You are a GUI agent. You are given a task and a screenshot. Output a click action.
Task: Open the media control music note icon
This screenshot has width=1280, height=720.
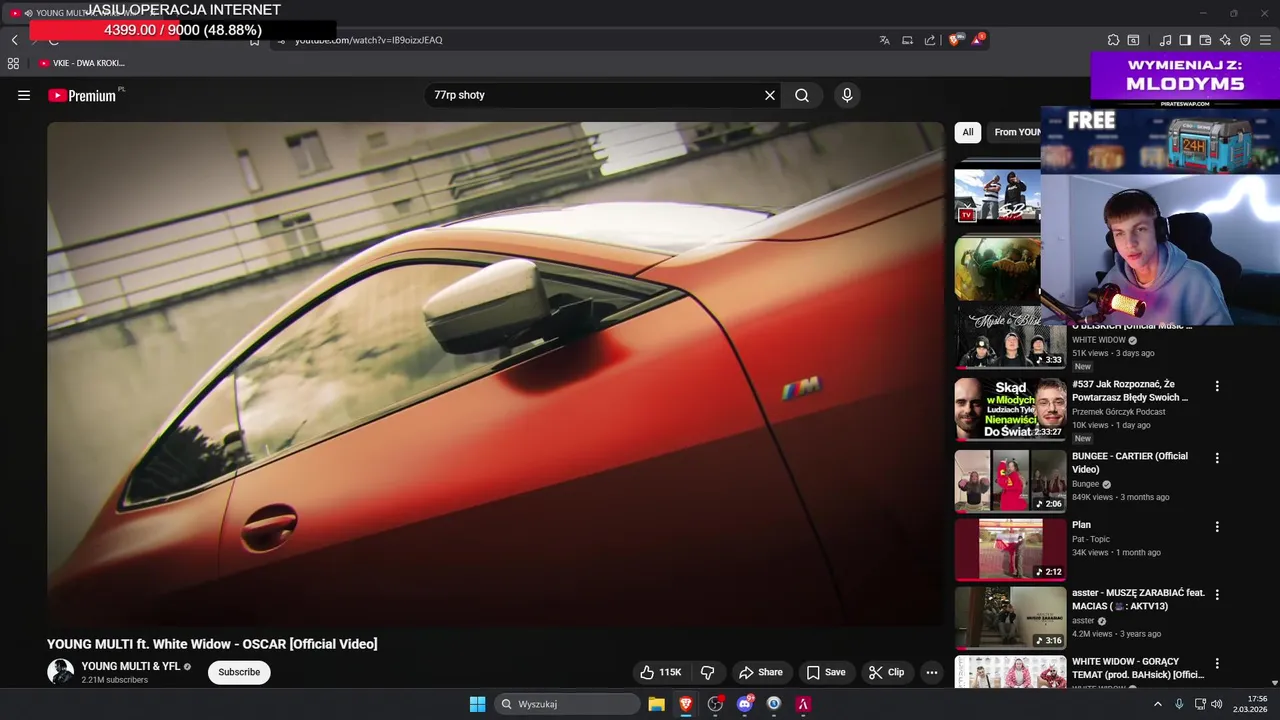pos(1165,40)
